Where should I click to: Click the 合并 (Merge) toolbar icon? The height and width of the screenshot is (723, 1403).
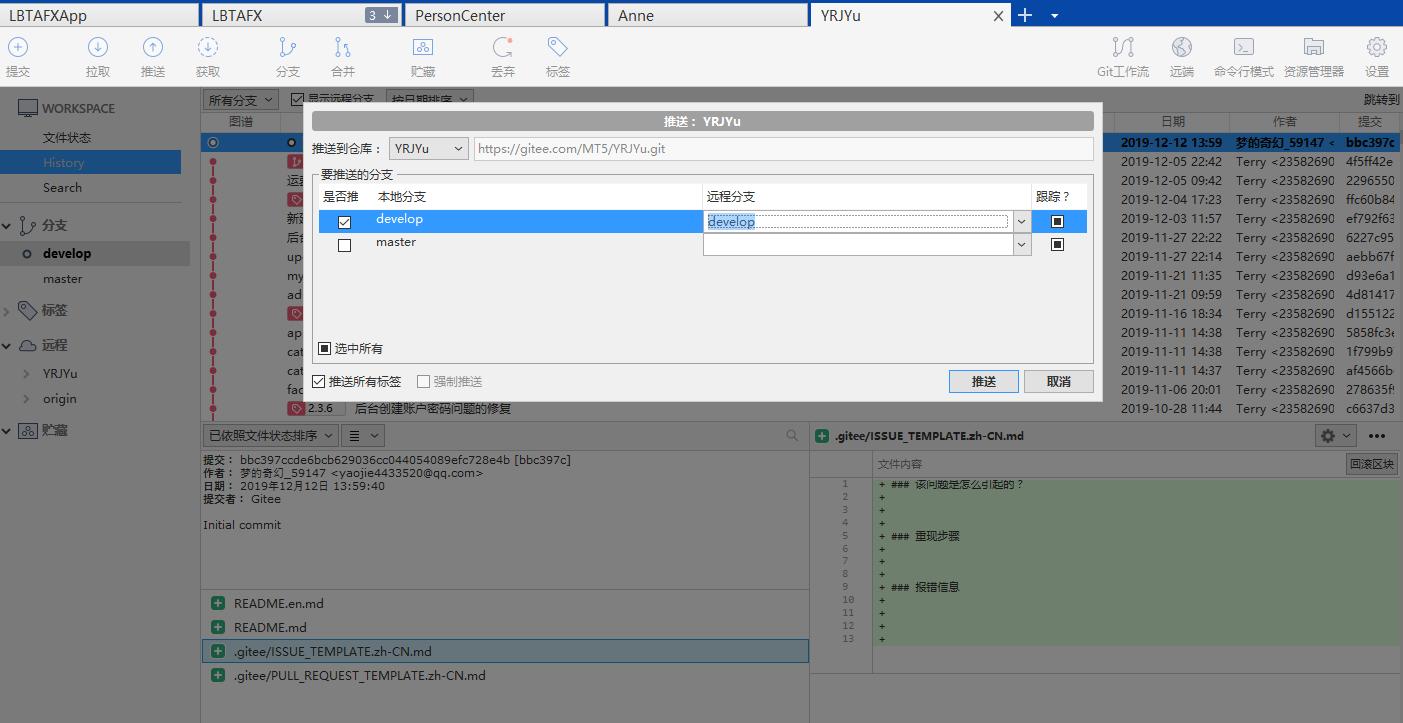point(343,47)
